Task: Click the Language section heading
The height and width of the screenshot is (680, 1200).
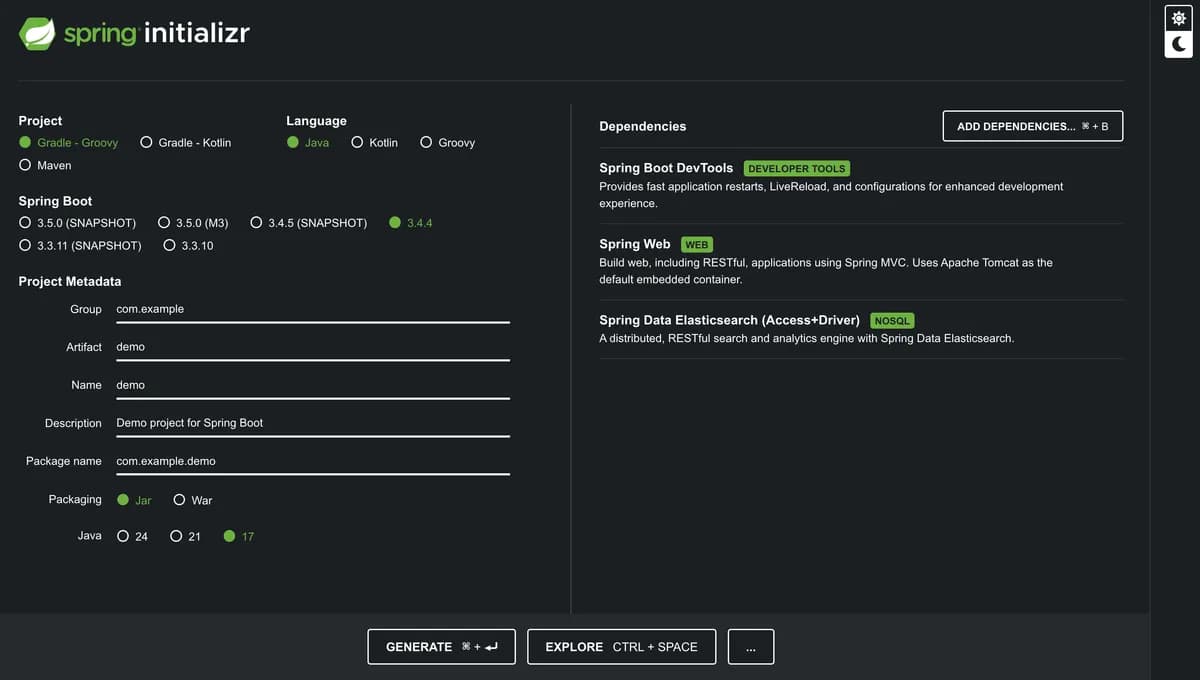Action: [x=316, y=121]
